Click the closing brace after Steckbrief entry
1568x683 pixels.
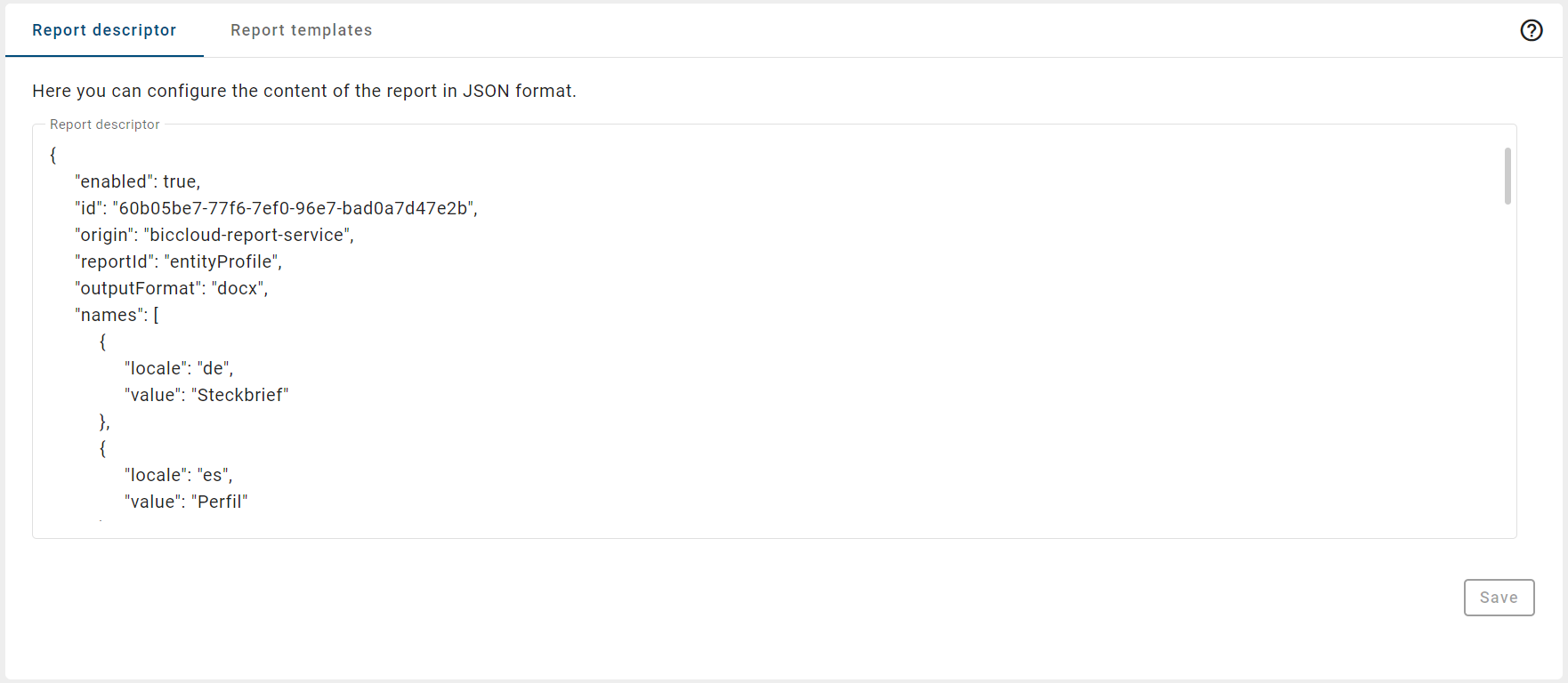[x=102, y=422]
